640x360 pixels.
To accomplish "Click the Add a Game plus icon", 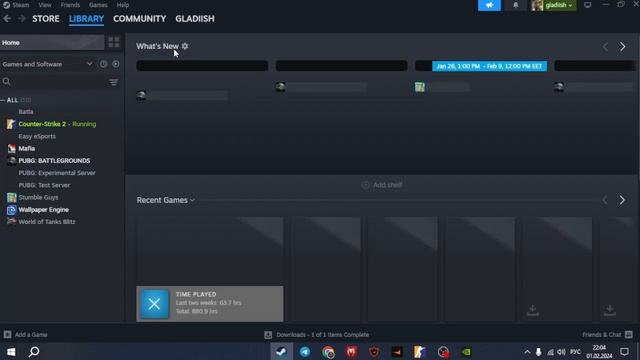I will 7,335.
